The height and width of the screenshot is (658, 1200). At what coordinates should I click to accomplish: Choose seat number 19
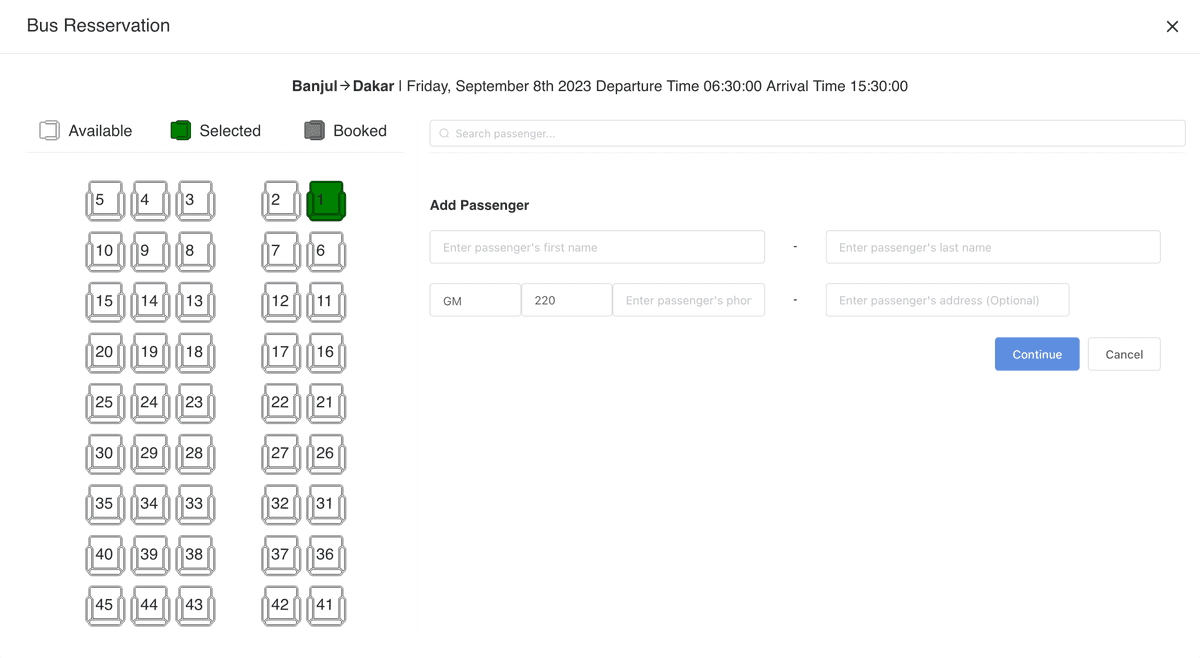149,353
